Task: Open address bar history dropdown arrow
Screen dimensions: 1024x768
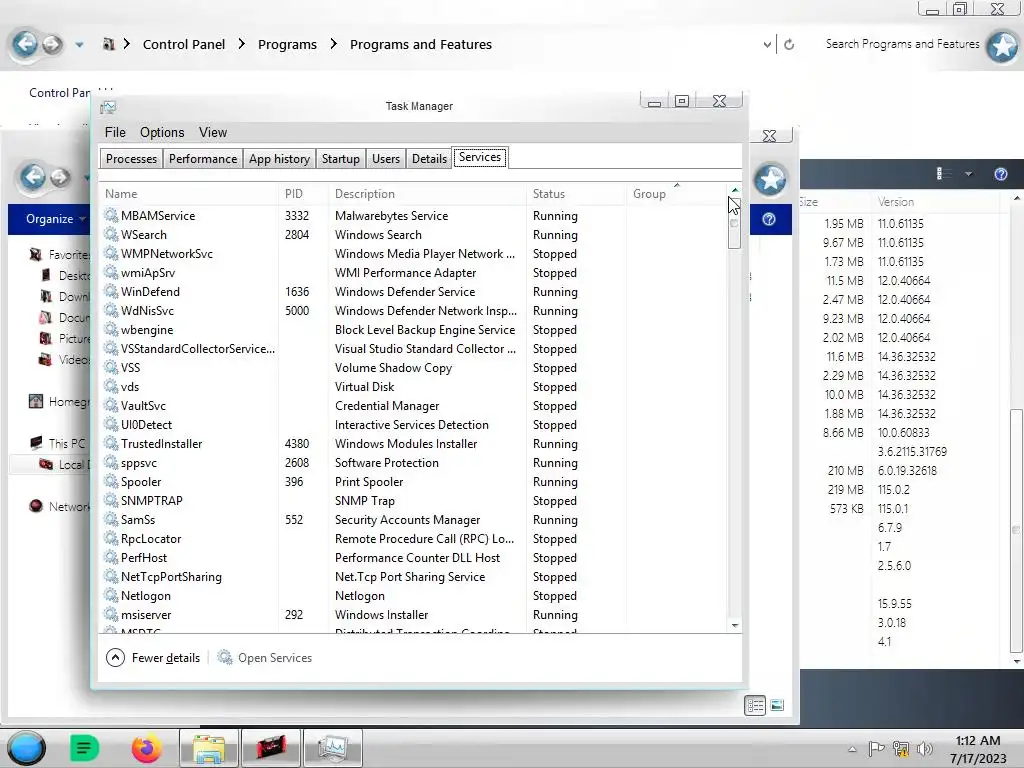Action: pos(767,44)
